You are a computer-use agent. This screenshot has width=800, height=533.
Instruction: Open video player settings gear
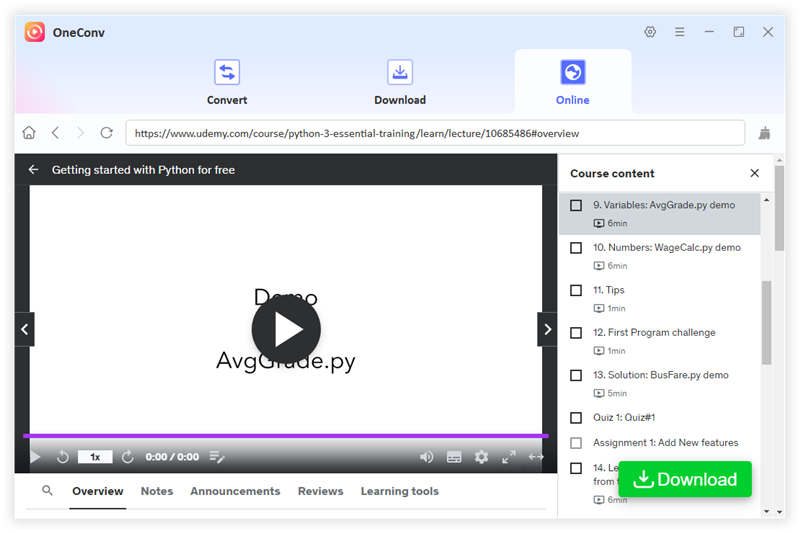(x=481, y=457)
